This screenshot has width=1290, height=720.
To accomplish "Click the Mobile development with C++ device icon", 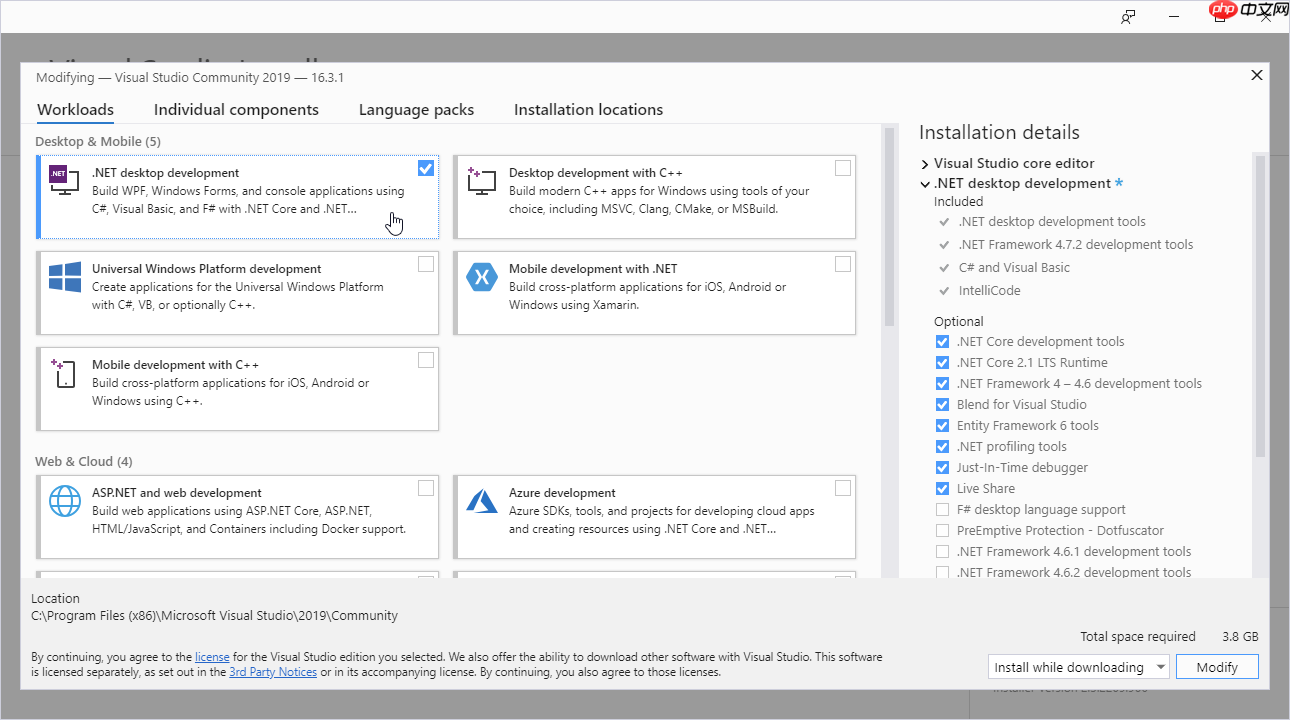I will [x=64, y=373].
